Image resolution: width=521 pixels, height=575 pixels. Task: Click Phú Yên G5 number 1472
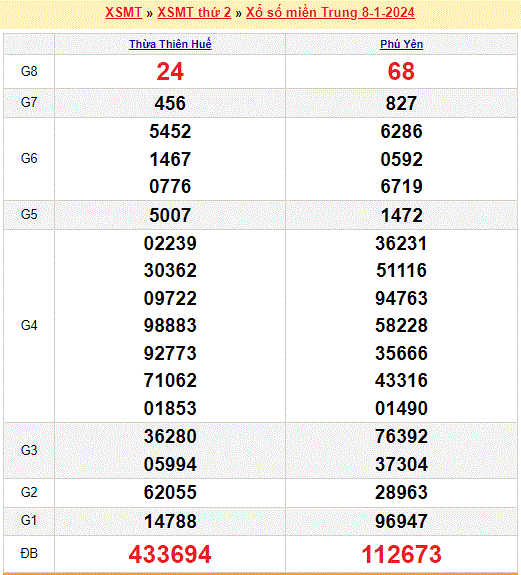pyautogui.click(x=401, y=215)
